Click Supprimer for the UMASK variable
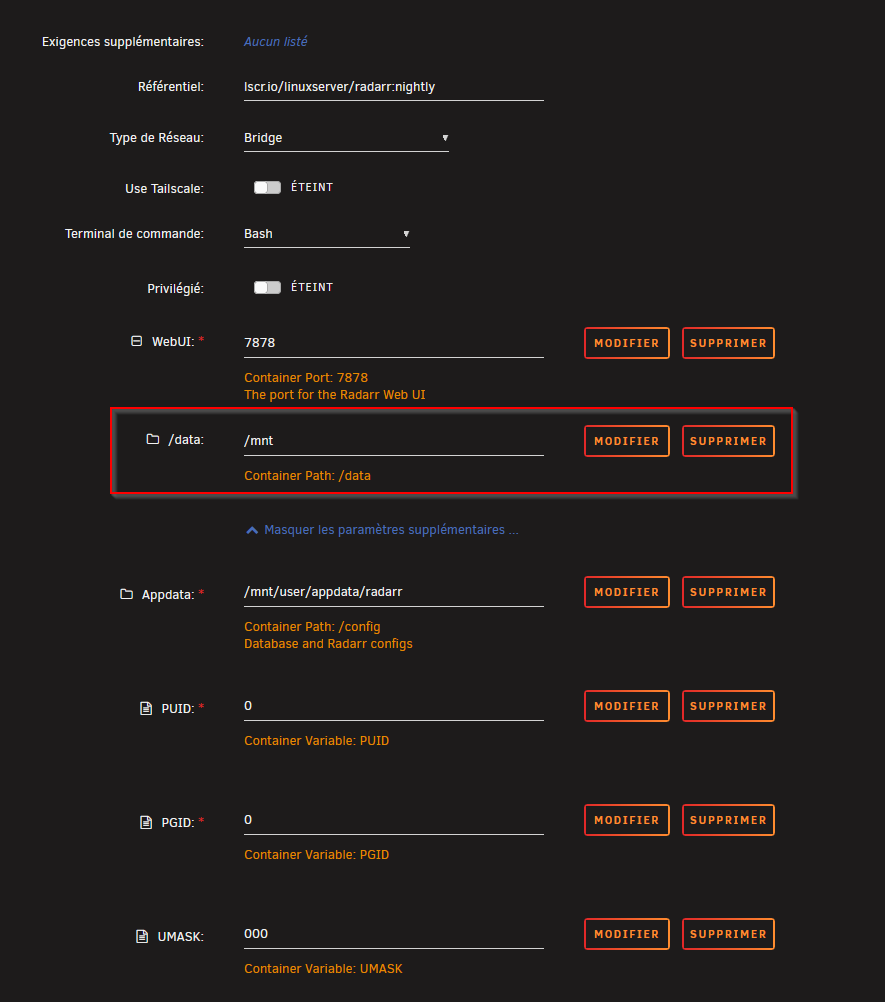Screen dimensions: 885x1002 pos(728,934)
